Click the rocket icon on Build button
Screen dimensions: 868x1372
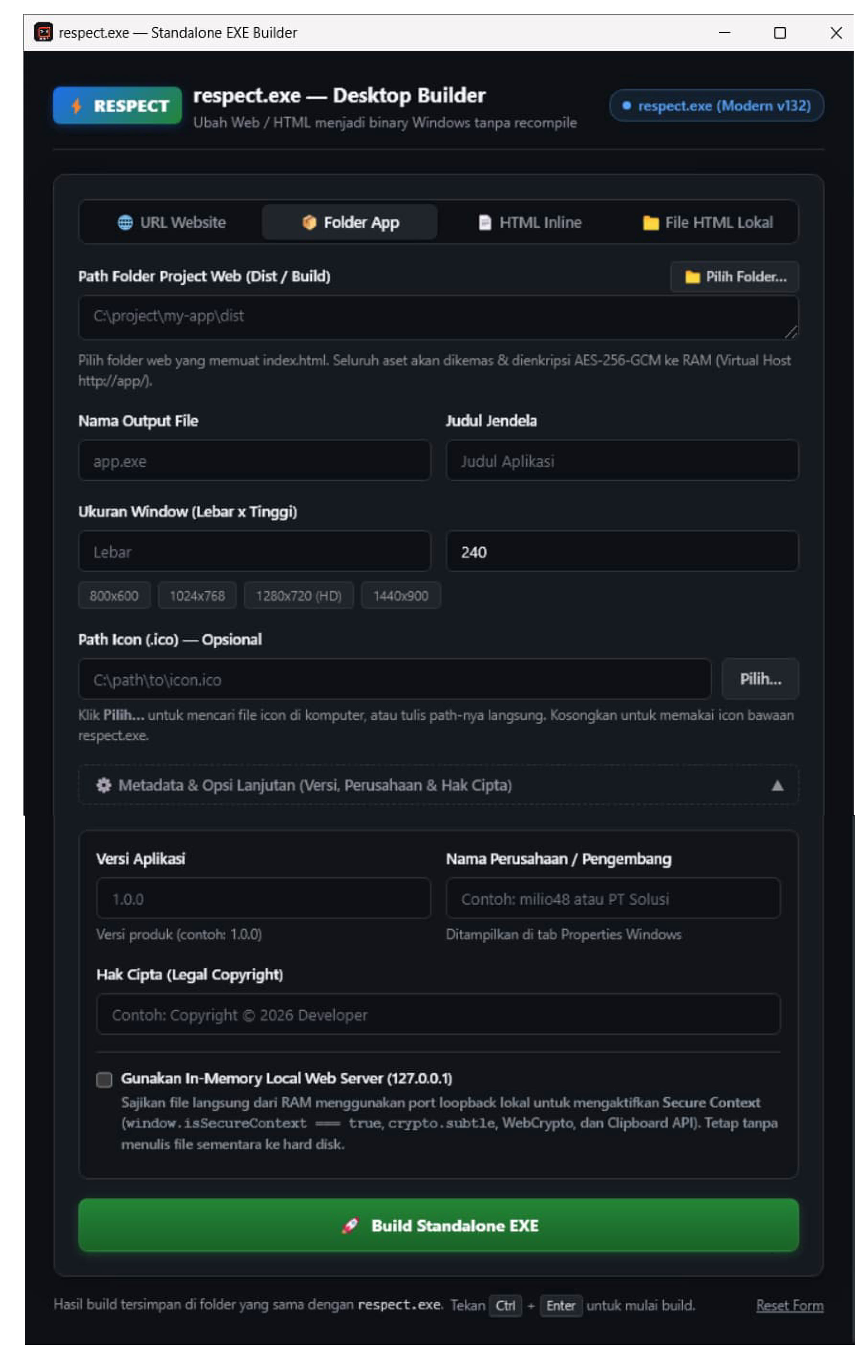pos(350,1225)
